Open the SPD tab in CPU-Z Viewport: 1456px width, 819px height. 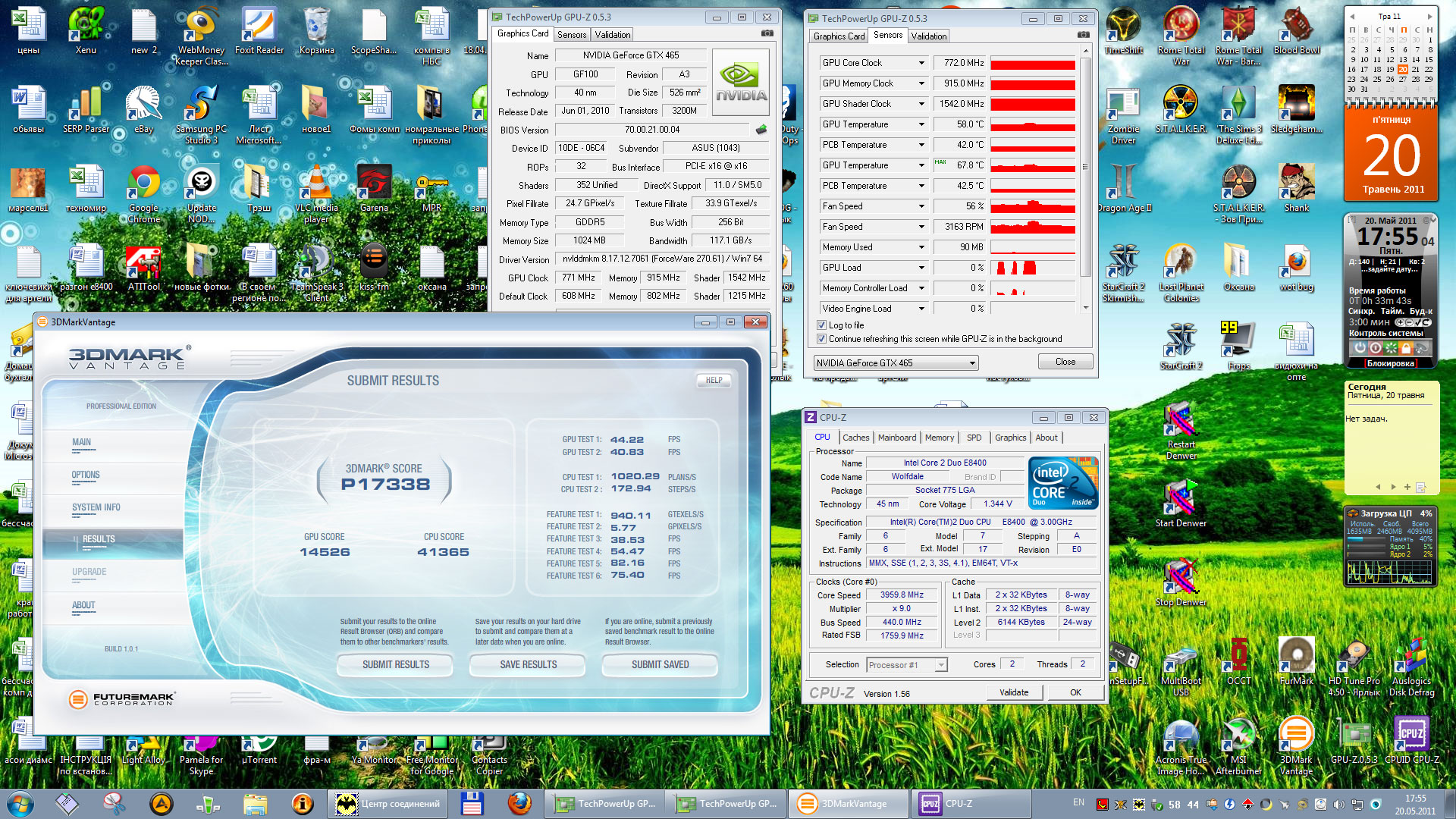[974, 438]
